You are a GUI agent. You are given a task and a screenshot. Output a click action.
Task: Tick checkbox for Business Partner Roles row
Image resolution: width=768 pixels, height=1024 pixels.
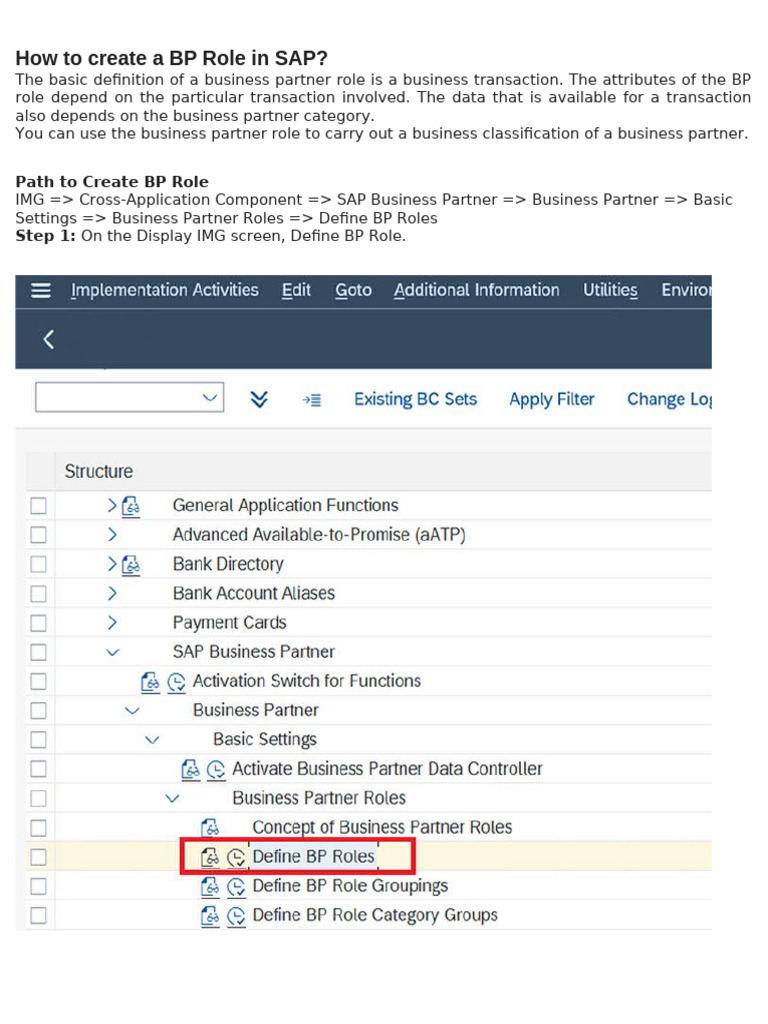(39, 798)
